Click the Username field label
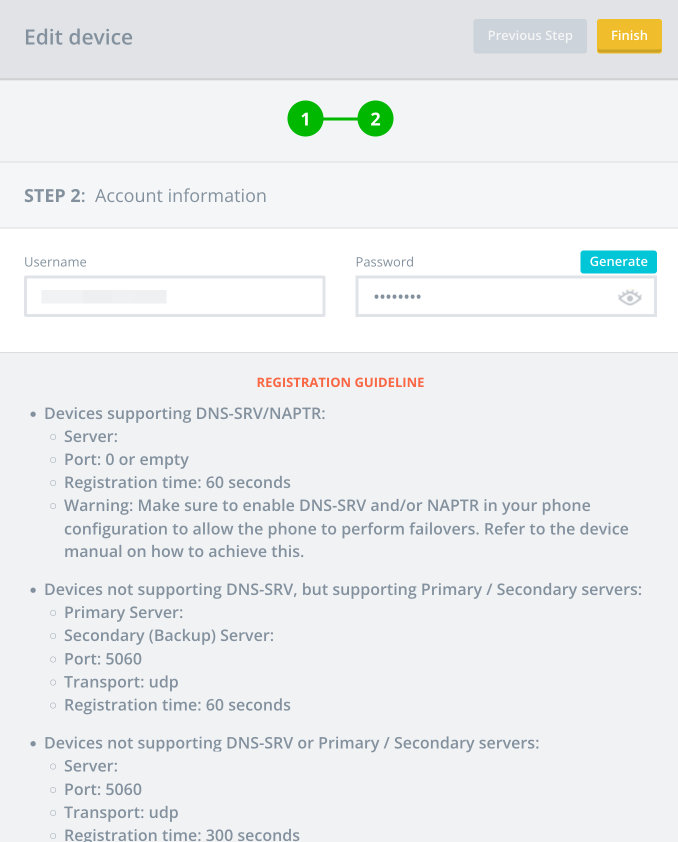This screenshot has width=678, height=842. click(55, 262)
